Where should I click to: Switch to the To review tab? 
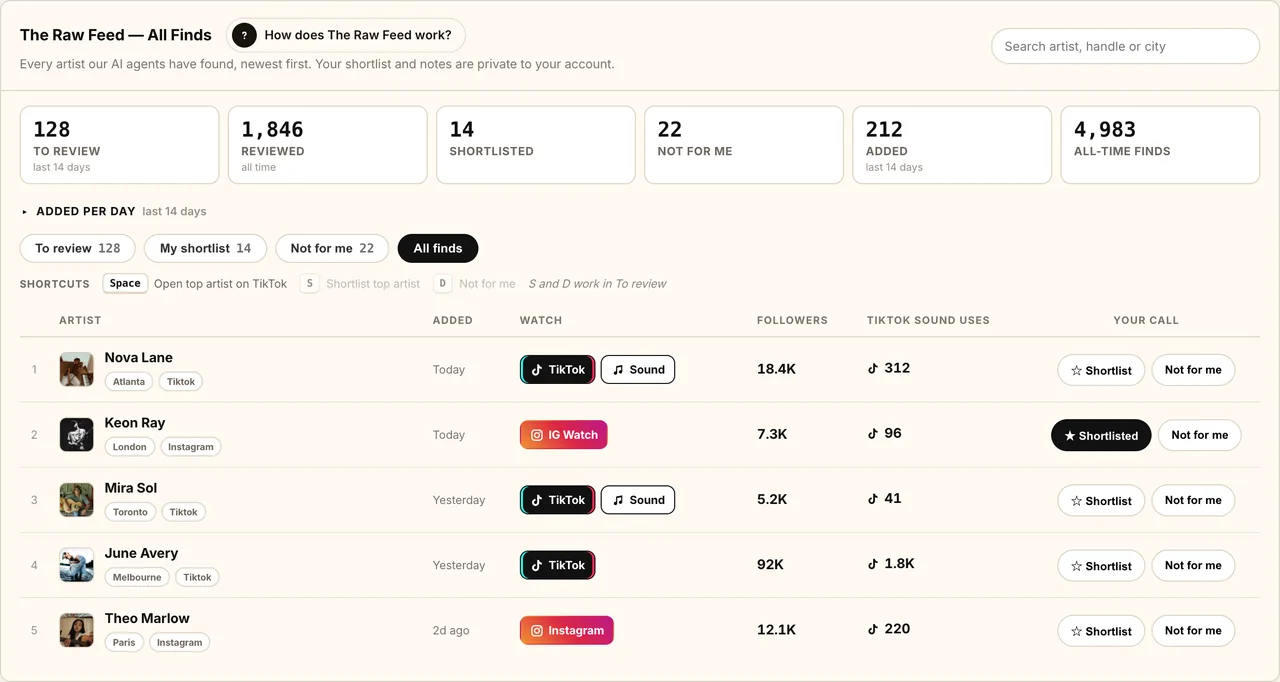pos(78,248)
